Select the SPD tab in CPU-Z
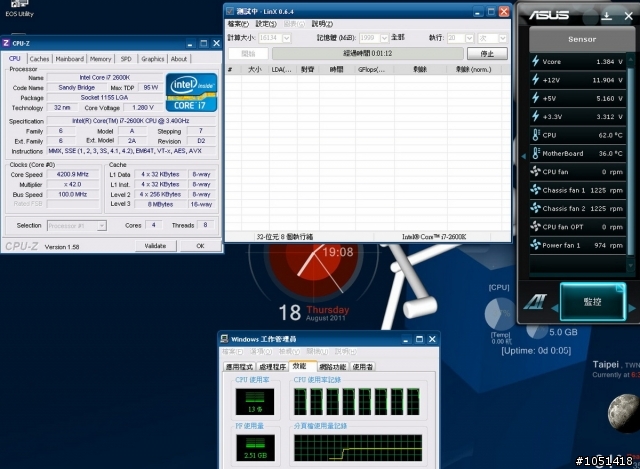This screenshot has height=469, width=640. tap(126, 59)
